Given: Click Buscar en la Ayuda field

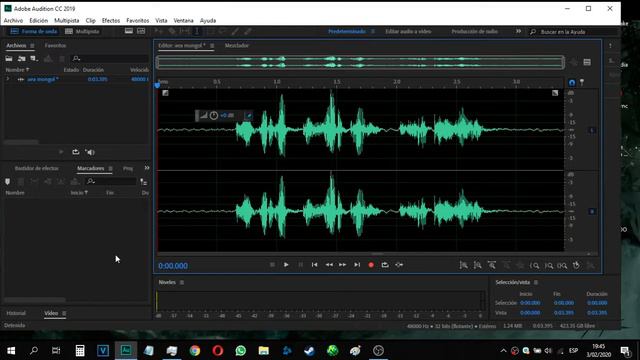Looking at the screenshot, I should coord(573,32).
